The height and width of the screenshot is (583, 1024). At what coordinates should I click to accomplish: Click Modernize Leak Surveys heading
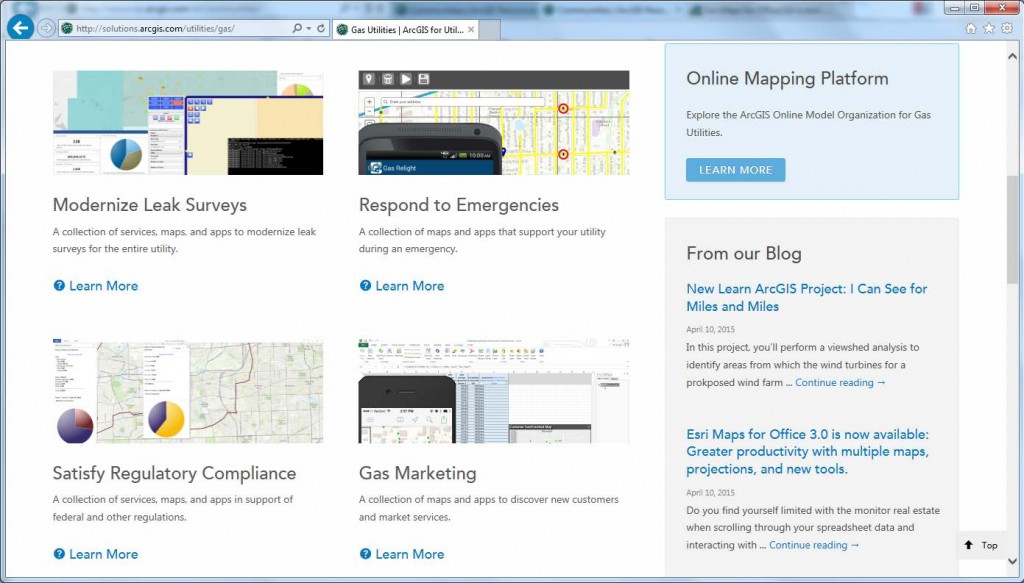150,205
